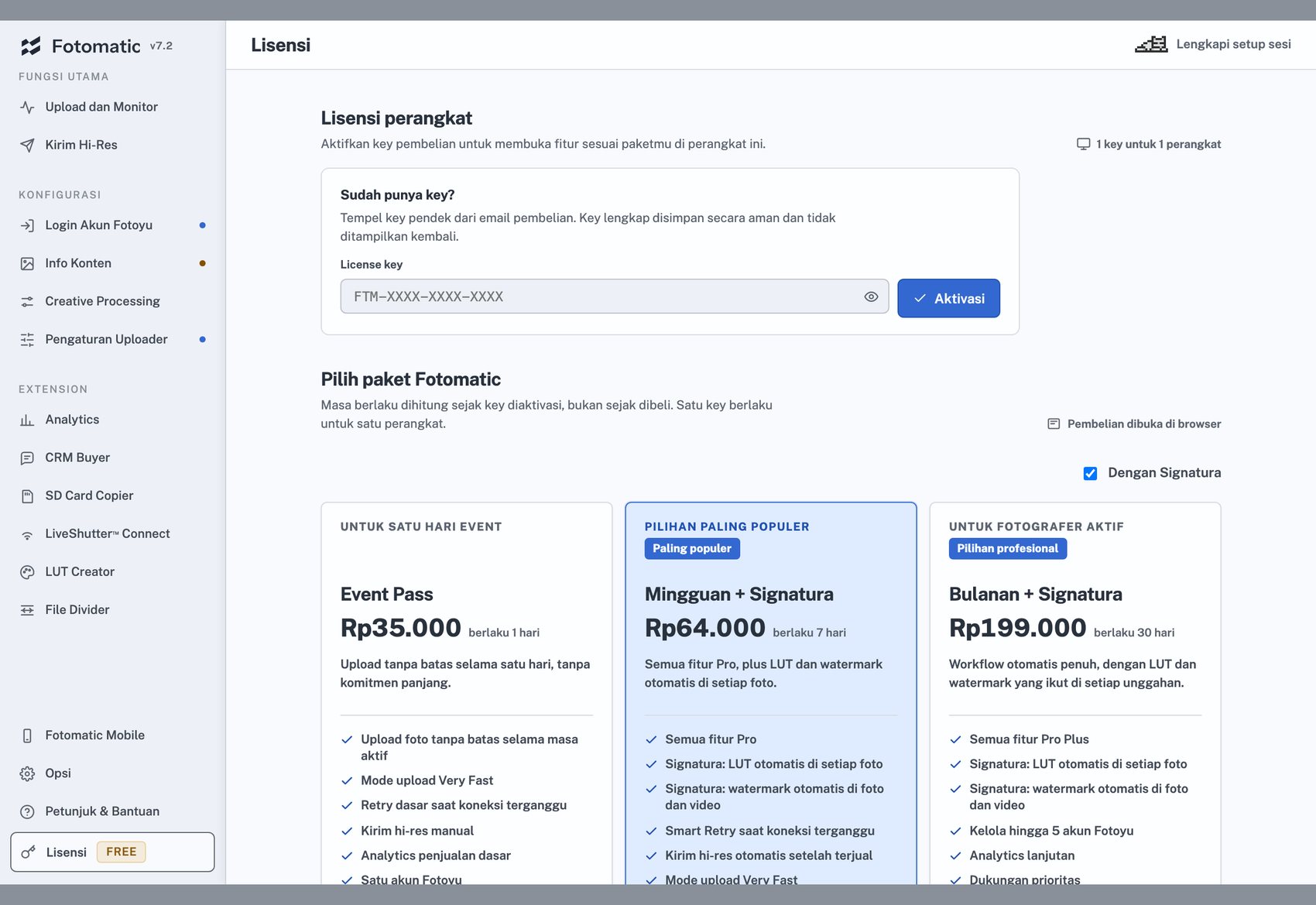Click the wifi icon for LiveShutter Connect
Viewport: 1316px width, 905px height.
[x=27, y=535]
